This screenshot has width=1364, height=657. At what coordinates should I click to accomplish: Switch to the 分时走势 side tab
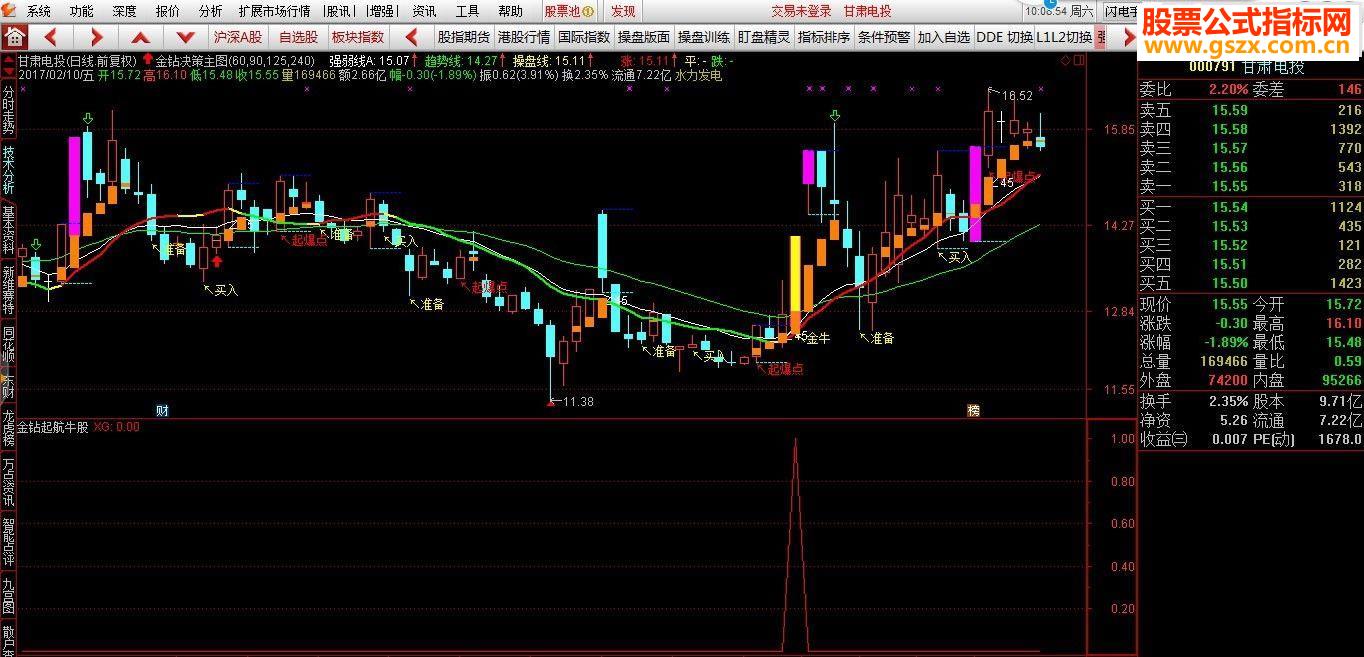(8, 108)
